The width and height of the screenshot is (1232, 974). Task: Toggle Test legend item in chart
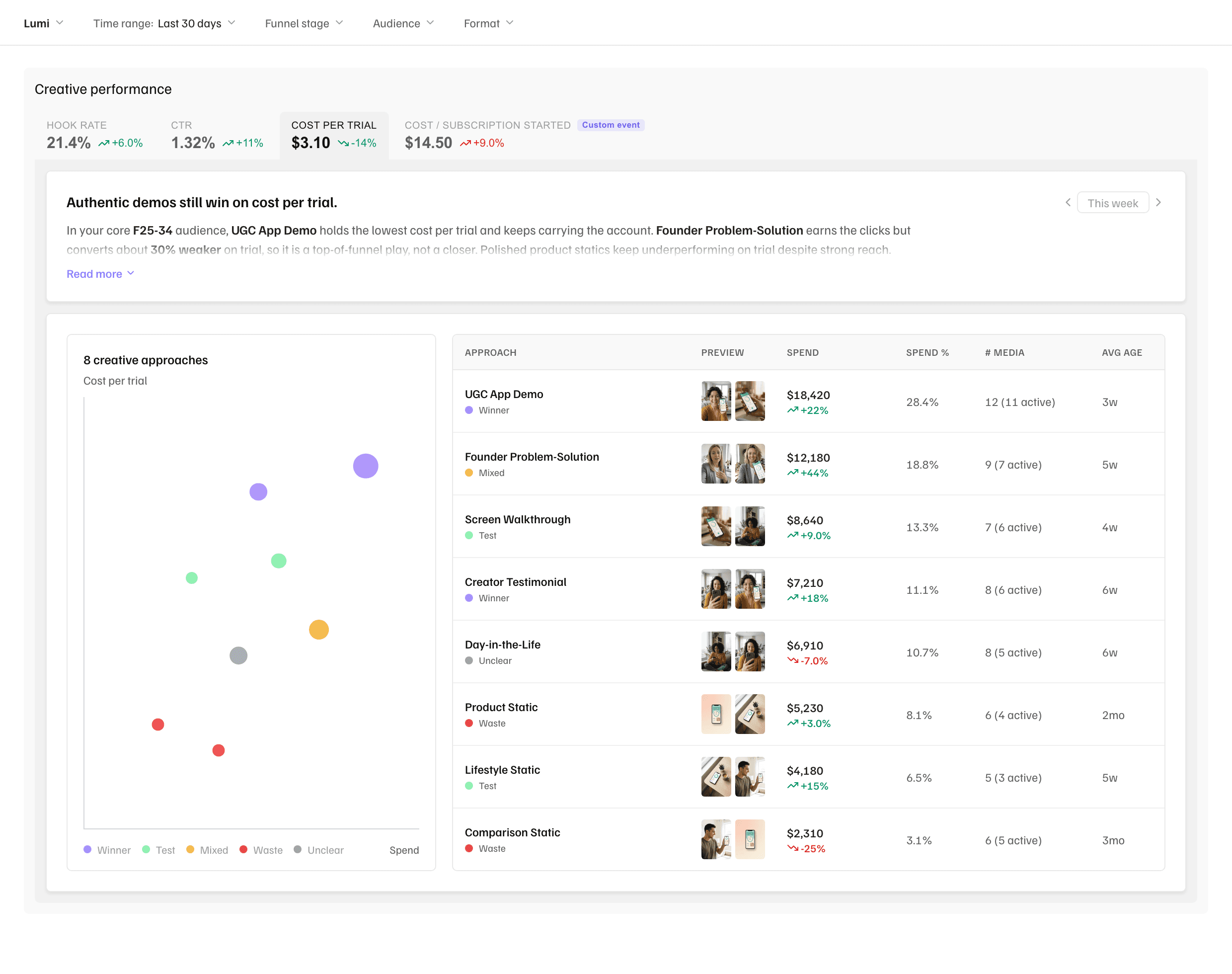click(158, 850)
